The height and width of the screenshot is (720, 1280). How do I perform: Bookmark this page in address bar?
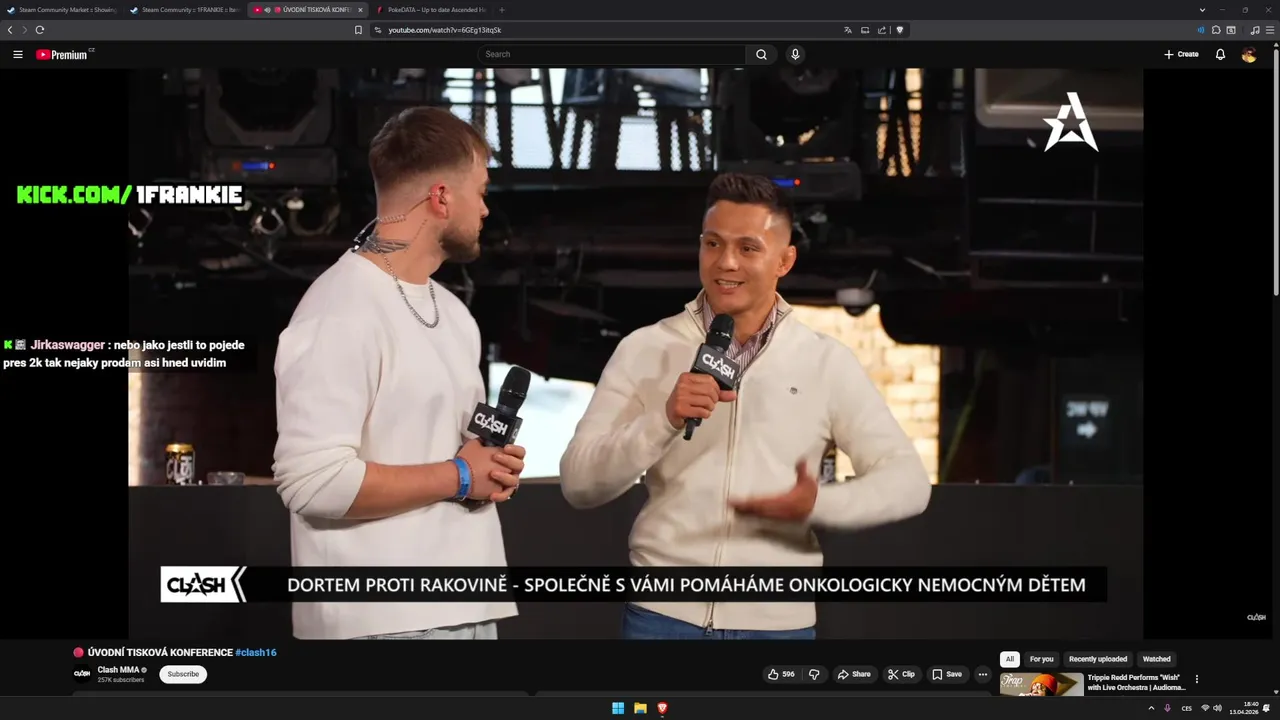[358, 30]
